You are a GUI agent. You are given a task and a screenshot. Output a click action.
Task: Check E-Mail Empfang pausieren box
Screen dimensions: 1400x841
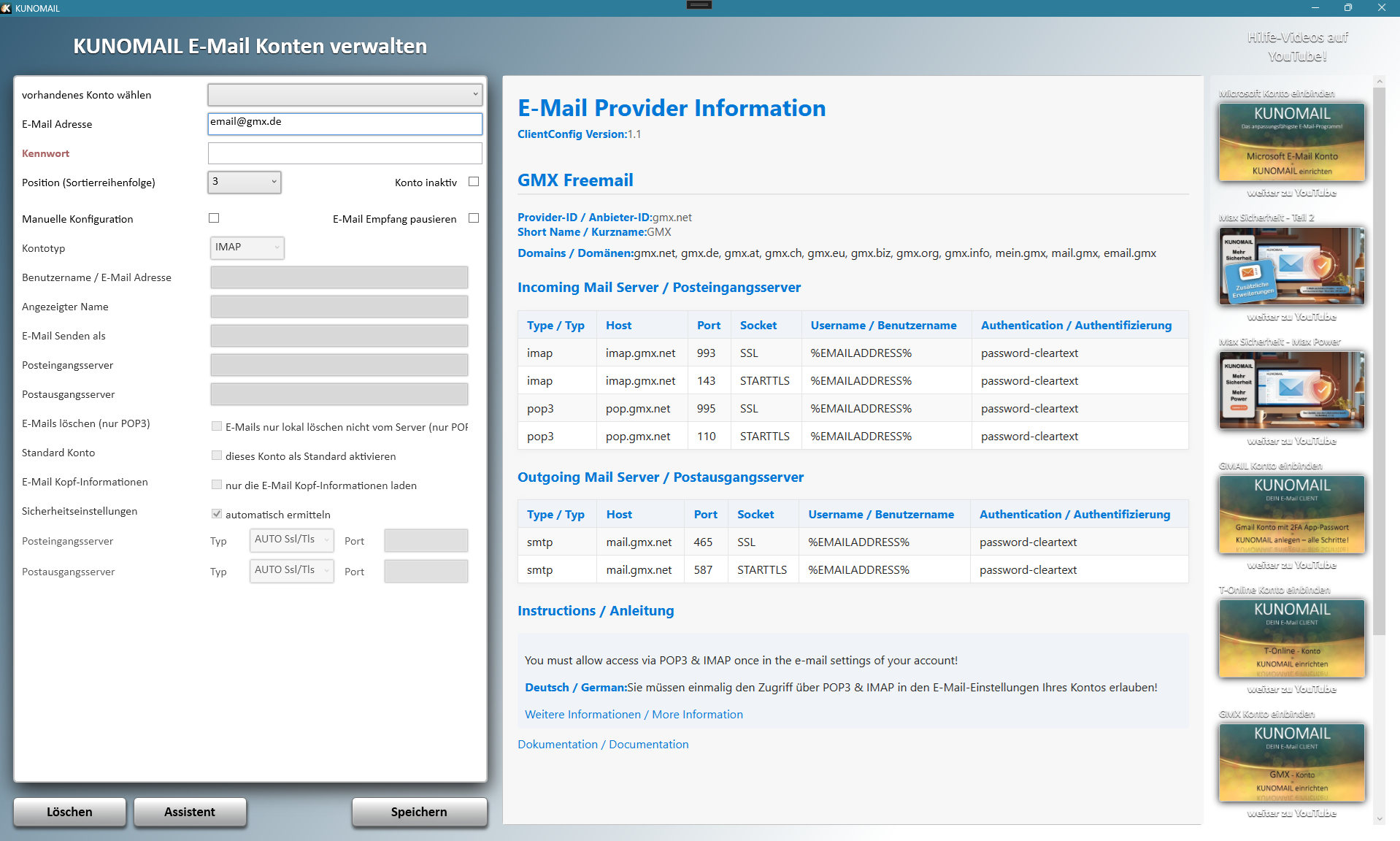(474, 218)
